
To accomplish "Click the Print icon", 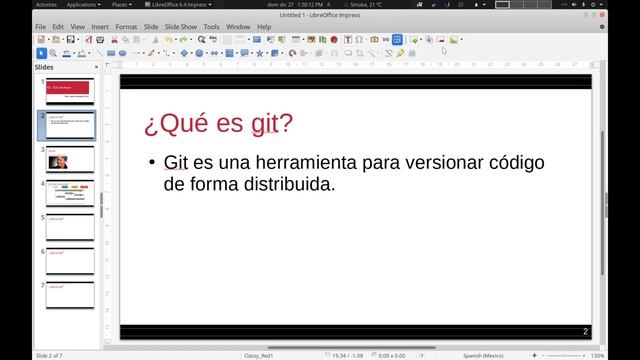I will [x=100, y=40].
